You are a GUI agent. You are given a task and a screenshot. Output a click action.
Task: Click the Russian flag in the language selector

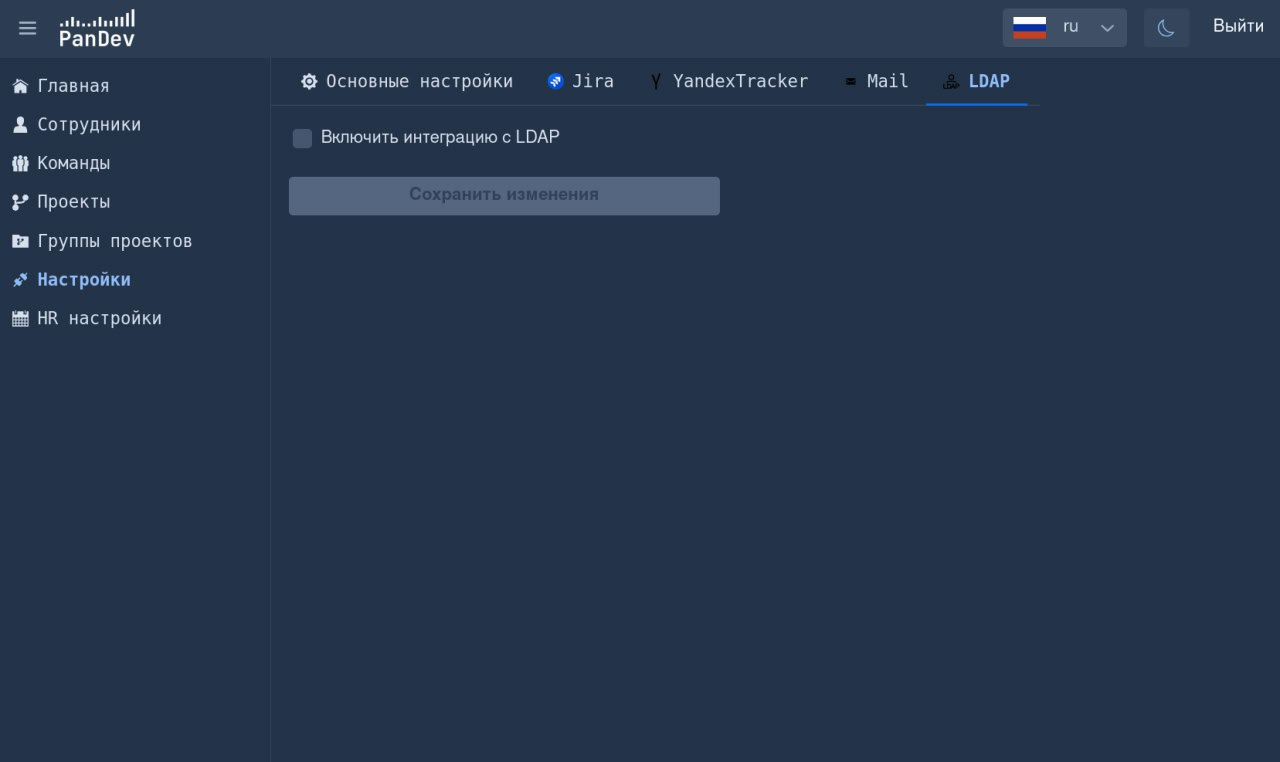(x=1029, y=27)
